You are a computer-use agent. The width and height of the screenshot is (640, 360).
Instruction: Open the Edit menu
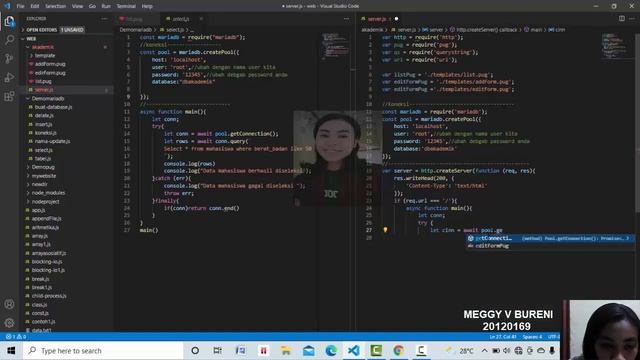[35, 6]
